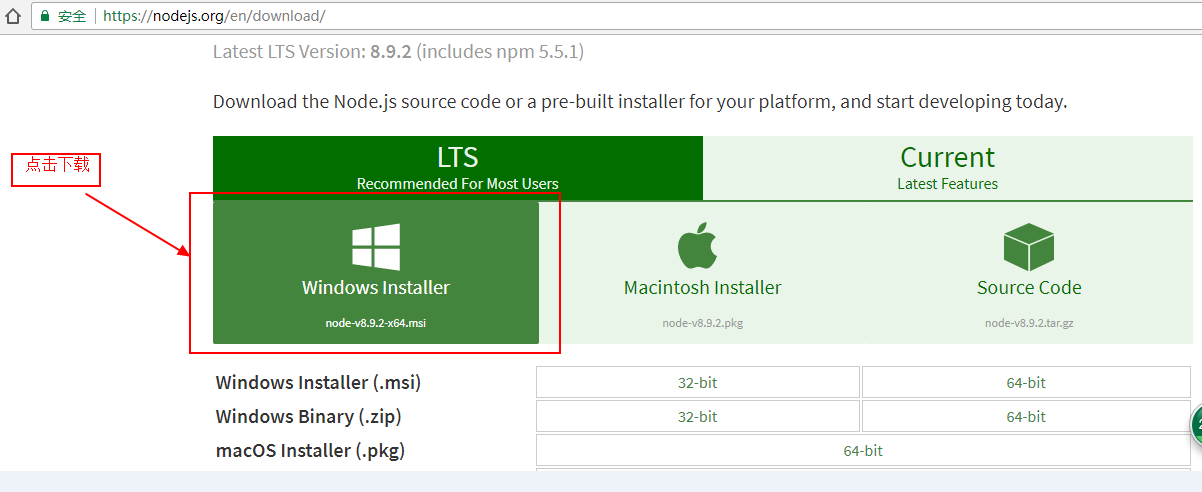
Task: Click the green secure padlock icon
Action: [x=45, y=17]
